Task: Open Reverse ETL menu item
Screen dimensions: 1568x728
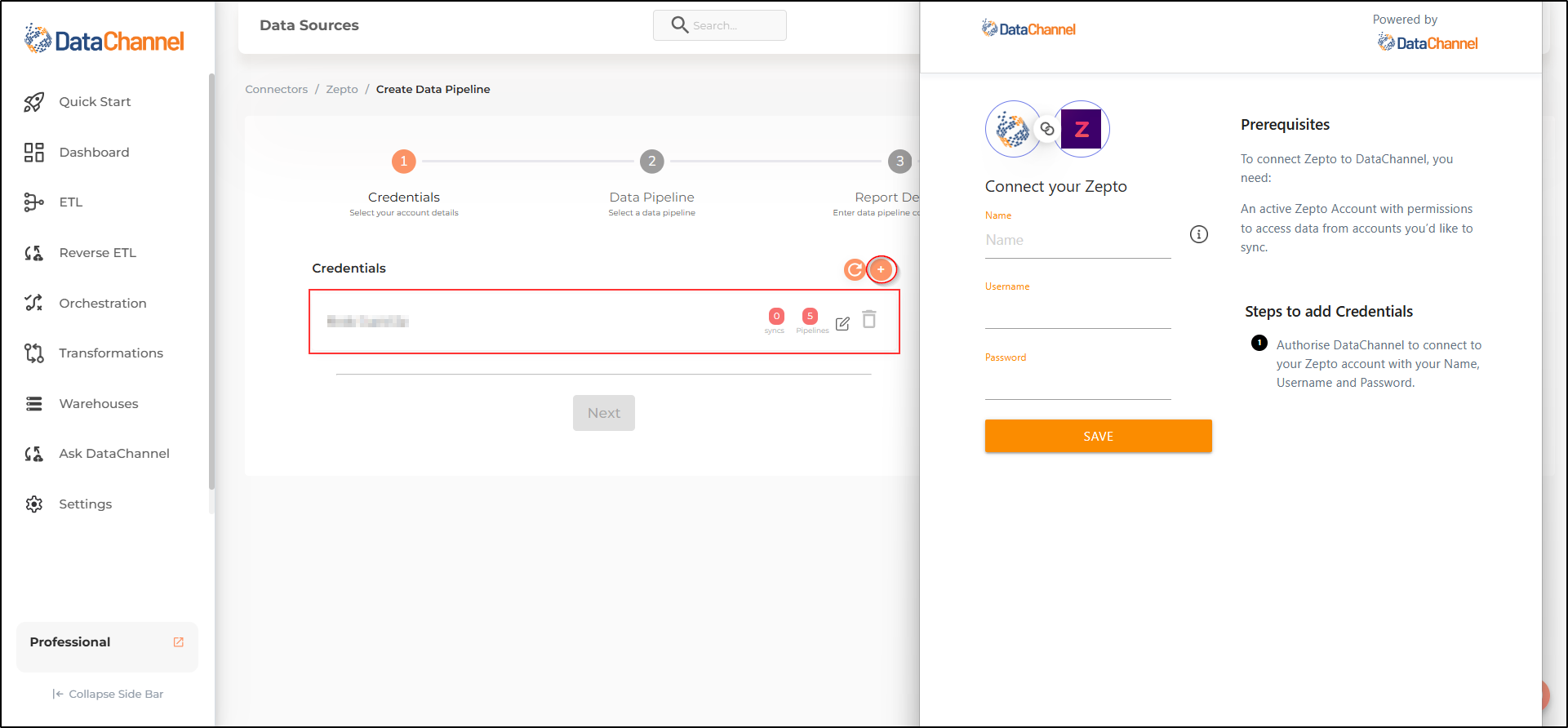Action: point(97,253)
